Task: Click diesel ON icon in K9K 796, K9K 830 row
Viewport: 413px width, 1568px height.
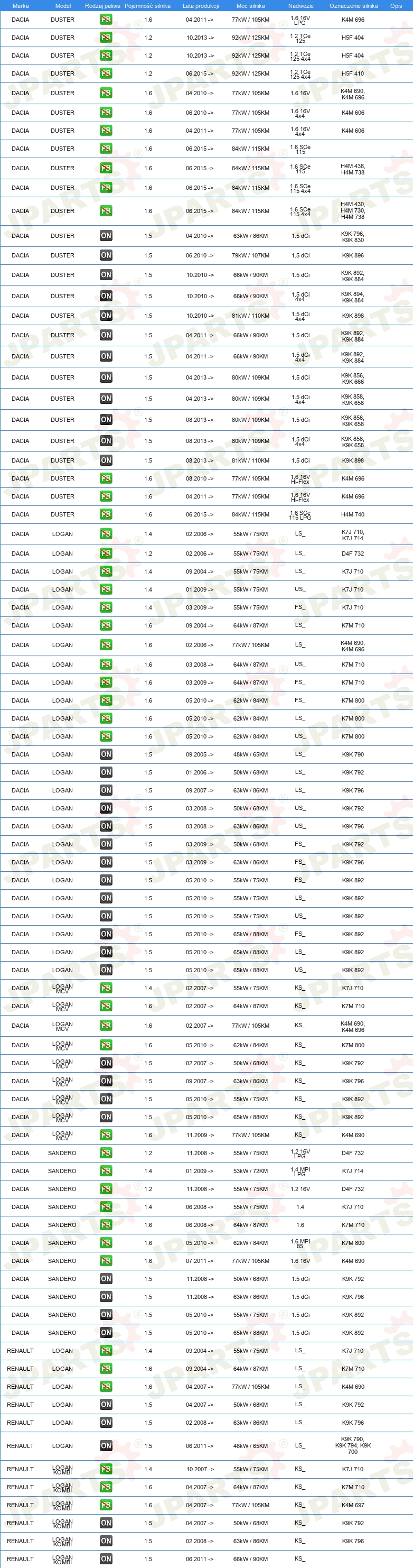Action: pyautogui.click(x=106, y=236)
